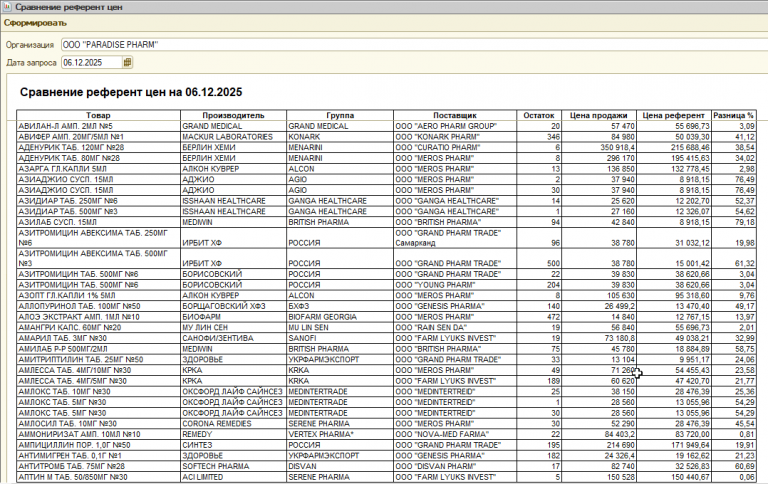Screen dimensions: 768x484
Task: Select cell АВИФЕР АМП. 20МГ/5МЛ №1
Action: coord(98,137)
